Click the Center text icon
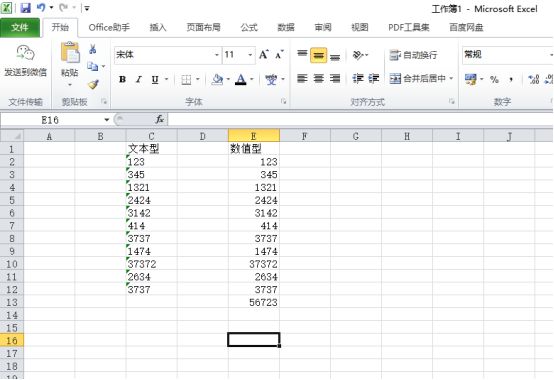 318,79
